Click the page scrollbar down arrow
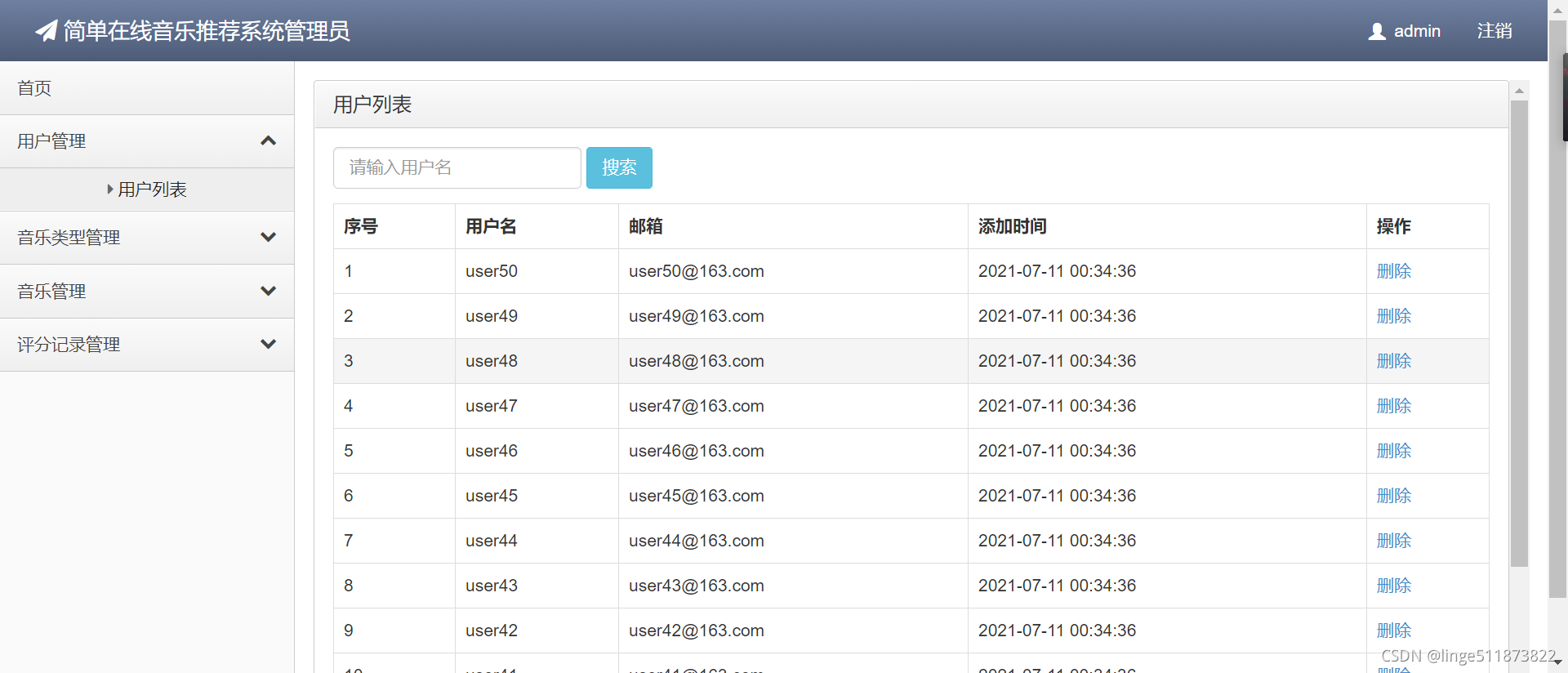Image resolution: width=1568 pixels, height=673 pixels. point(1558,663)
